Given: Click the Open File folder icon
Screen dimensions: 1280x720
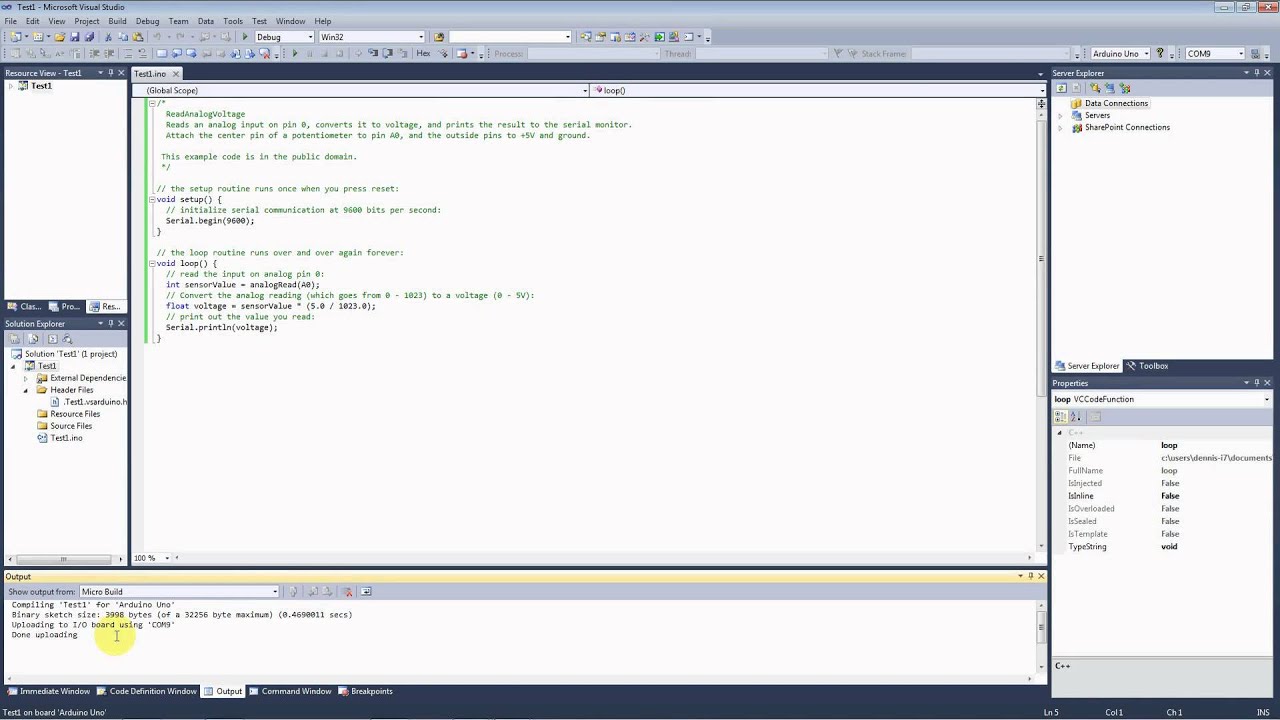Looking at the screenshot, I should click(59, 37).
